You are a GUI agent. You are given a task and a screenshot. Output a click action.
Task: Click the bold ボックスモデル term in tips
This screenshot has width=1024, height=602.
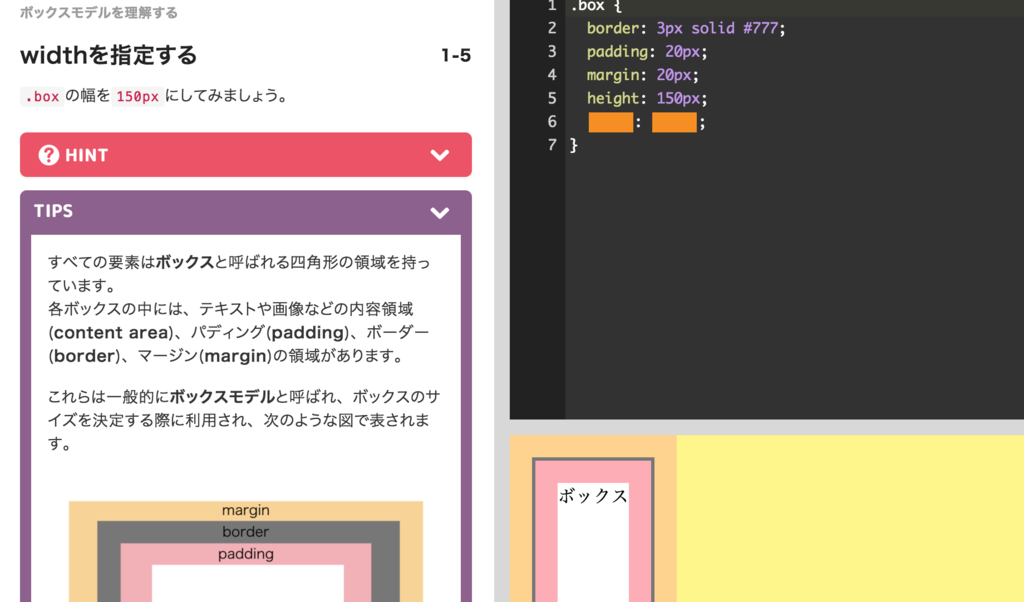222,397
